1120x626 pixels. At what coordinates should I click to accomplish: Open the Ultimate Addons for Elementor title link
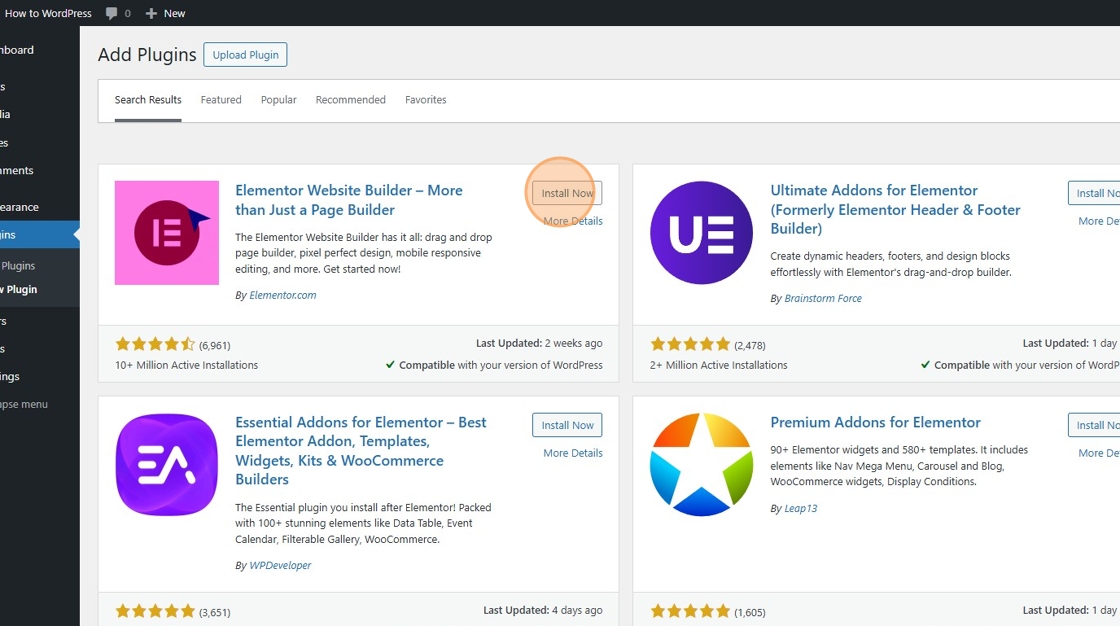[x=895, y=209]
